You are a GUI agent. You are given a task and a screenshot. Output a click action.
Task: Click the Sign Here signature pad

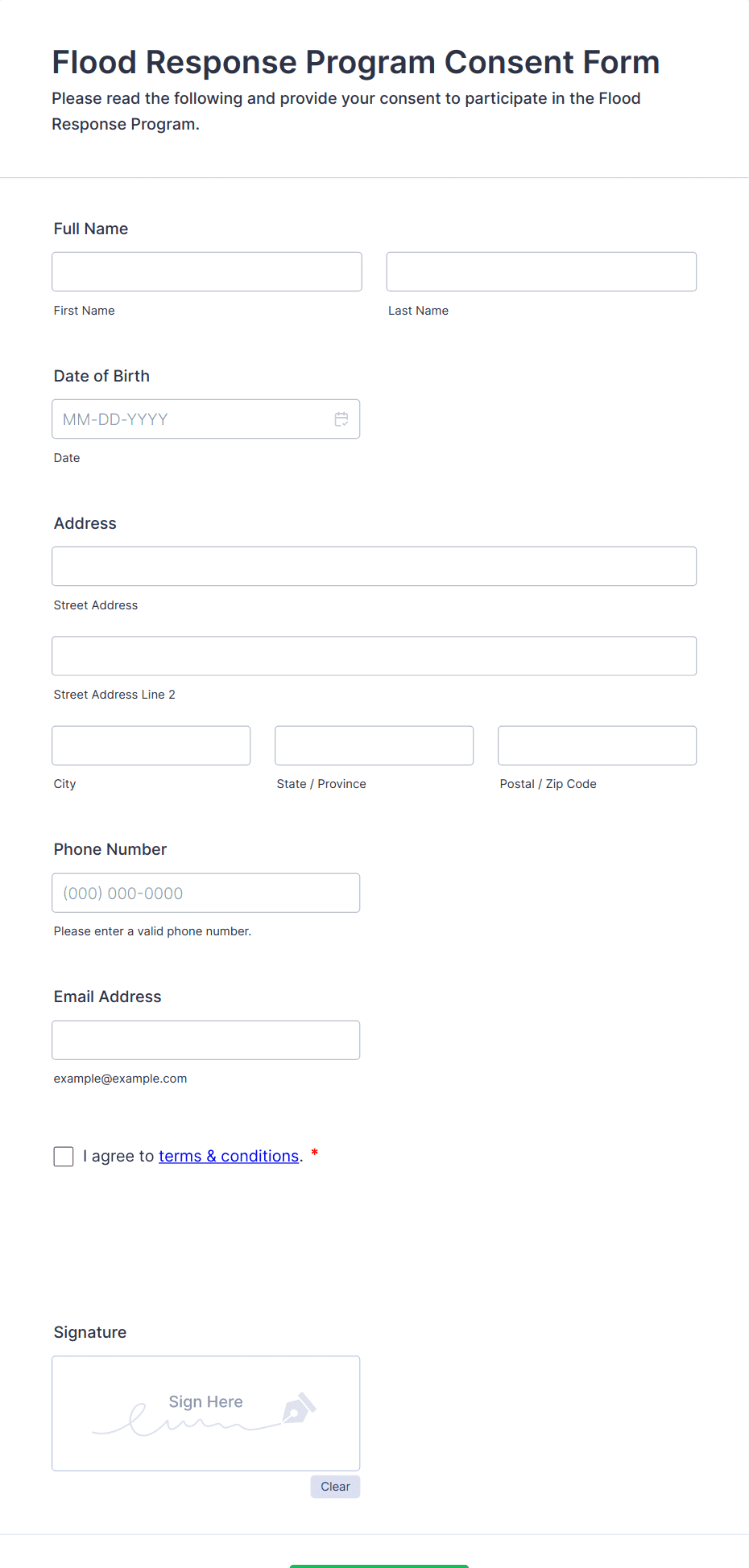[x=206, y=1413]
